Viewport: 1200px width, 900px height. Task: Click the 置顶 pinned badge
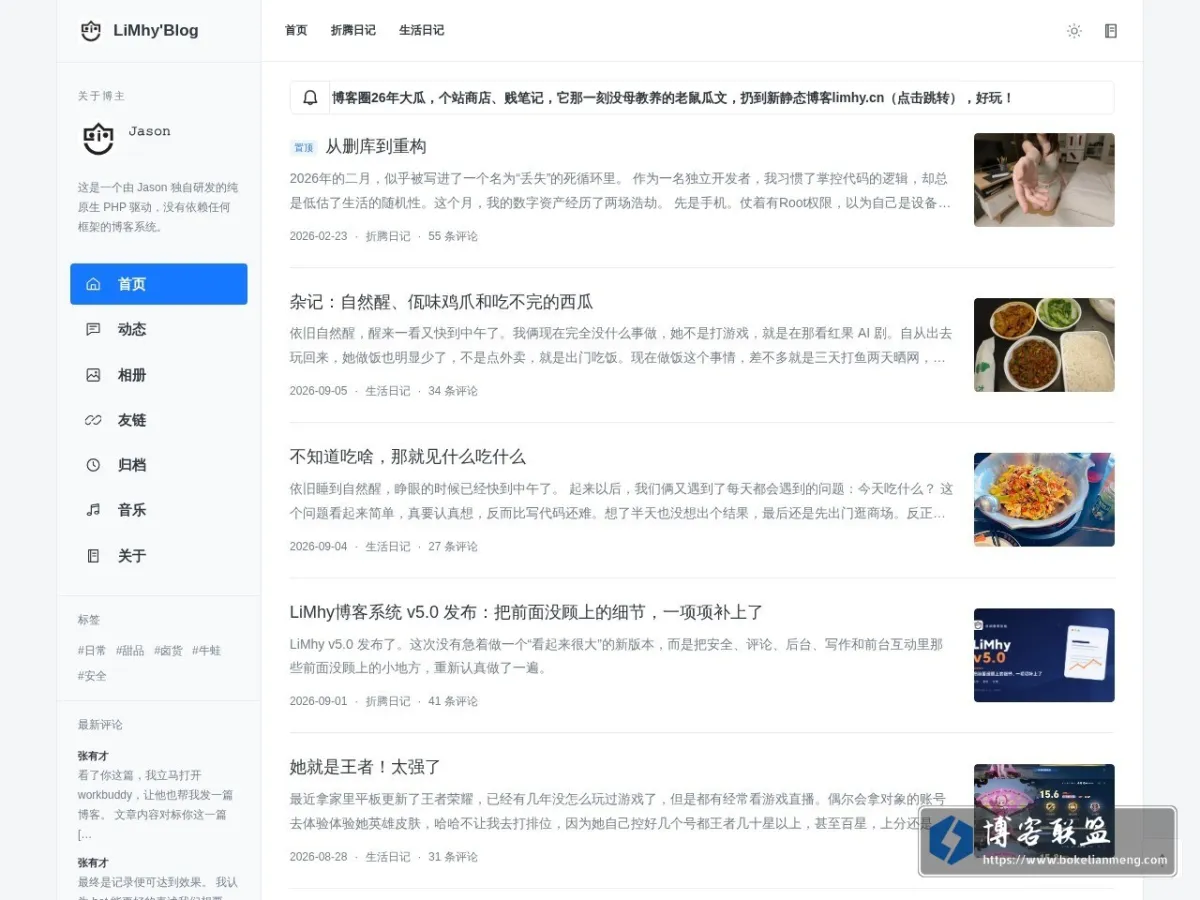[x=303, y=147]
